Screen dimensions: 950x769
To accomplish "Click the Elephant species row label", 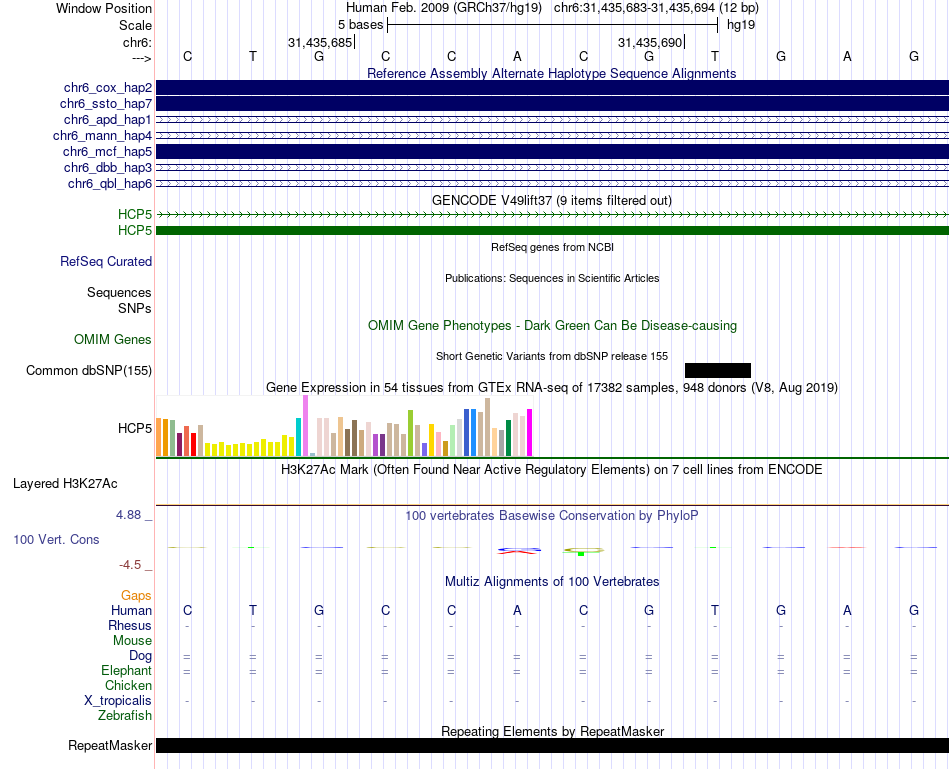I will [x=126, y=670].
